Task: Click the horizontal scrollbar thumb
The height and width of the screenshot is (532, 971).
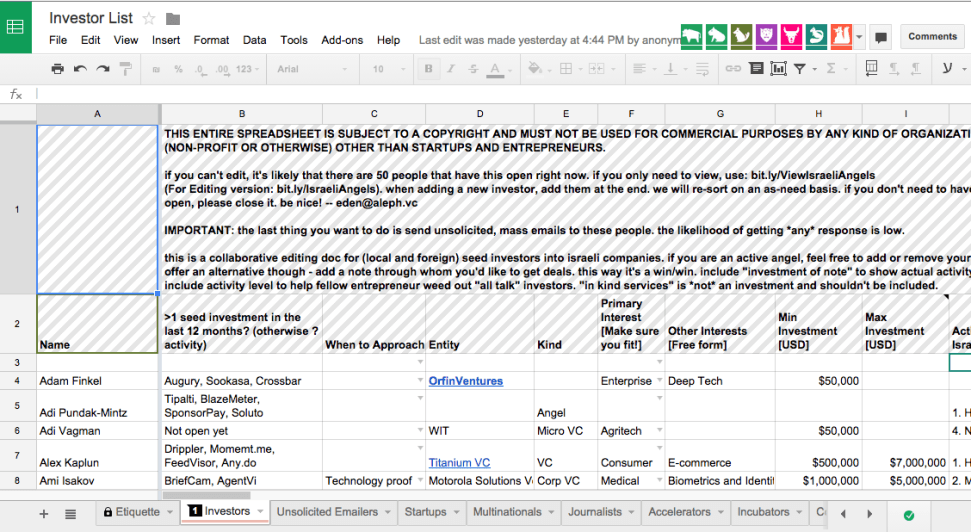Action: (207, 495)
